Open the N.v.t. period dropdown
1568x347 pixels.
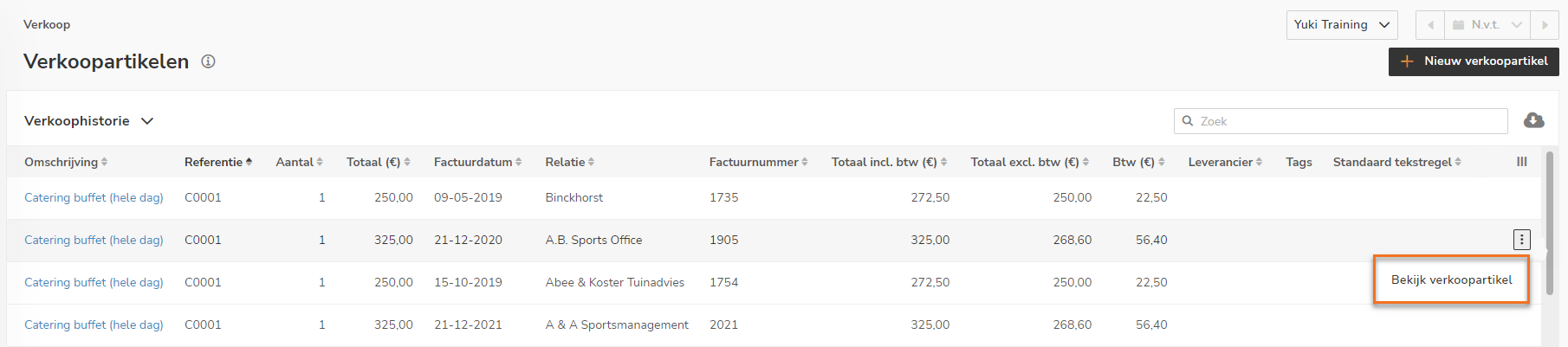coord(1487,25)
